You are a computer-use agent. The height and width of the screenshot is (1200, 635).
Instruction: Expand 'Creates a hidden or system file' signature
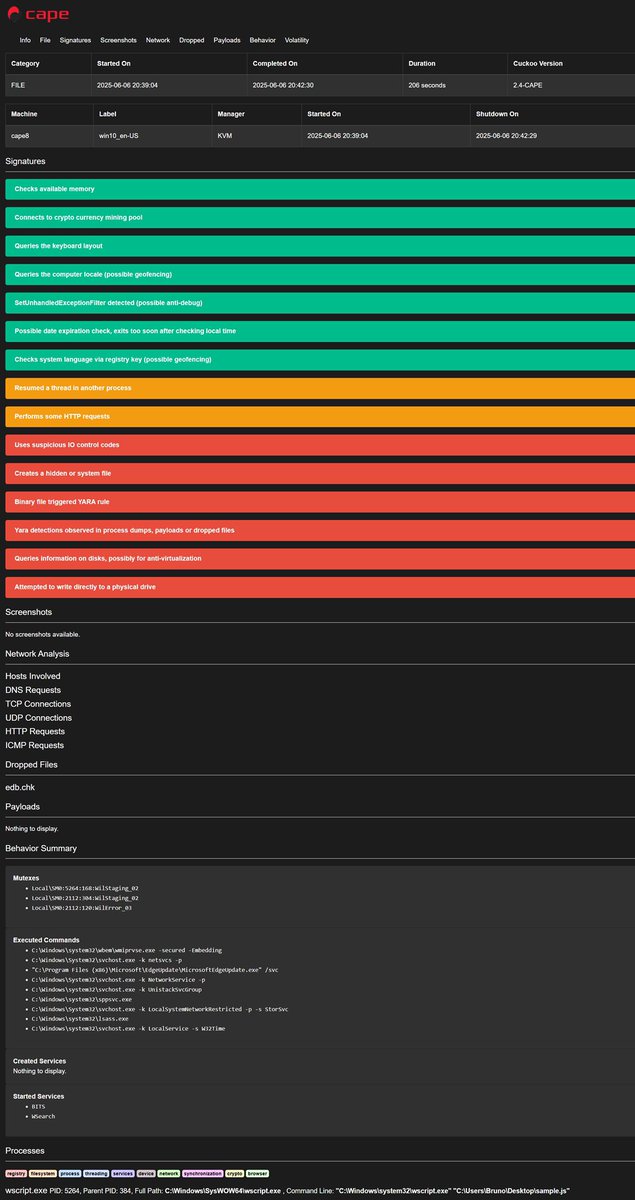[320, 472]
